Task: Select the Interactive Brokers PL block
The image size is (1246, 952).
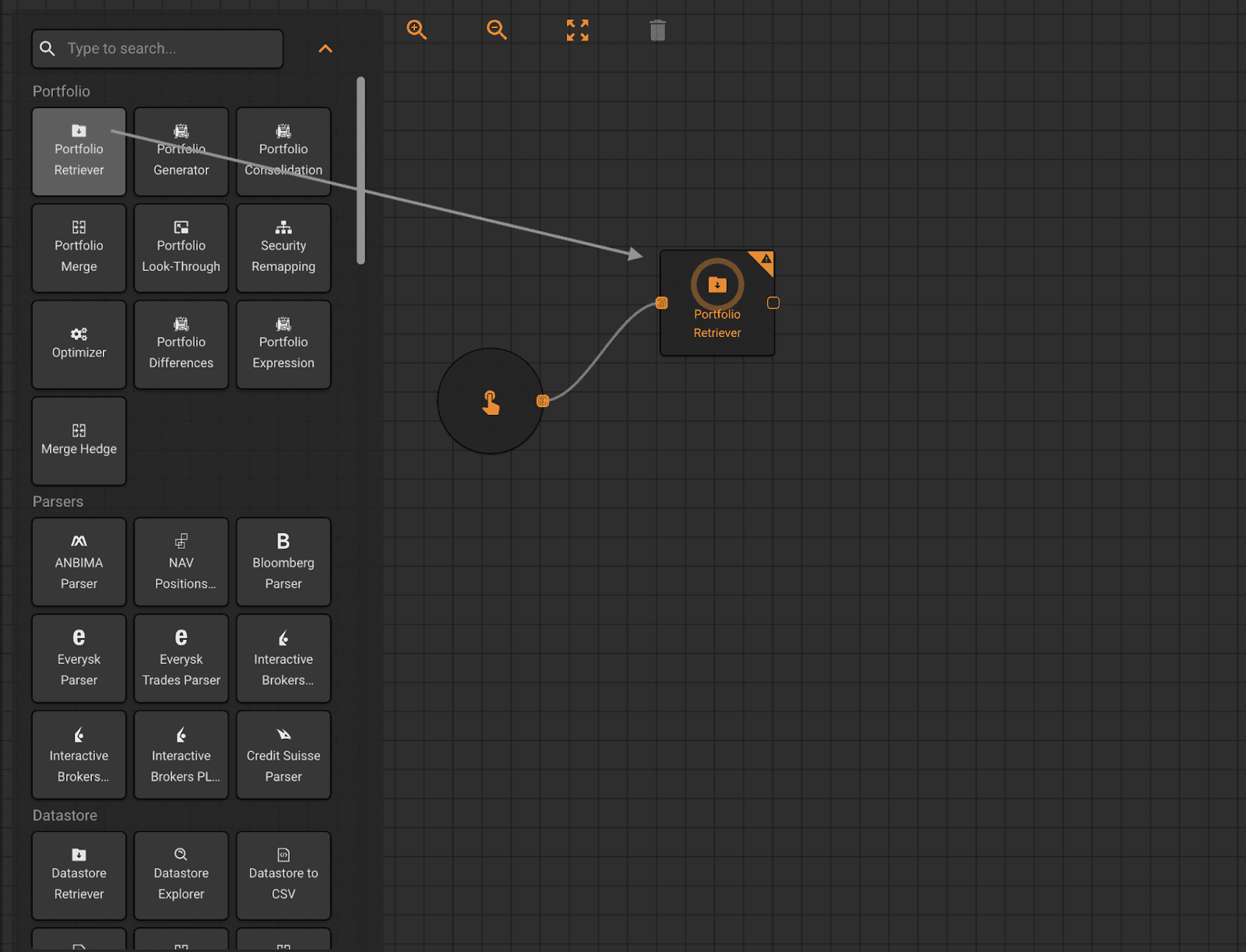Action: [181, 755]
